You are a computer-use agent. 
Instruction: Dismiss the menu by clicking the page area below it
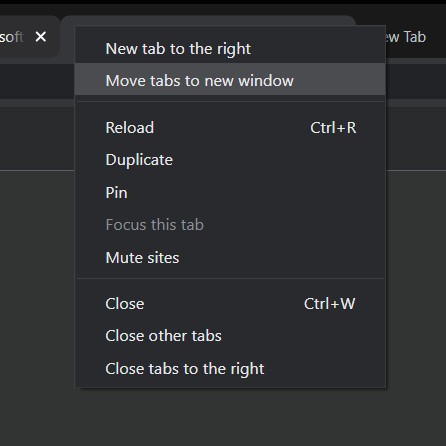pos(230,417)
